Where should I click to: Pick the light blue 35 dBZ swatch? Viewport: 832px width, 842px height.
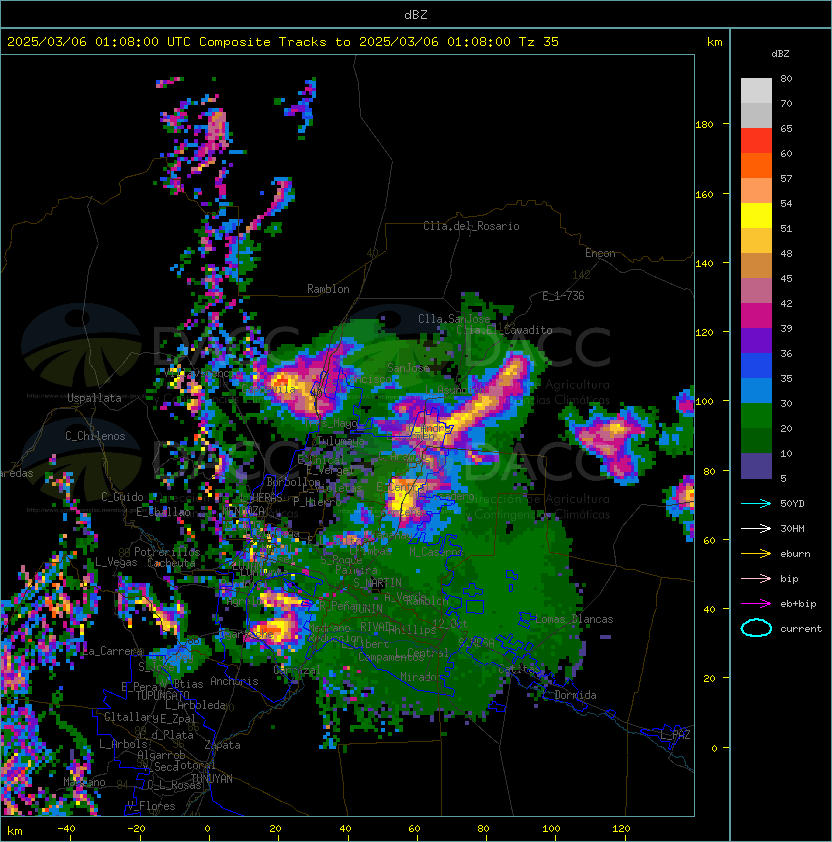756,390
